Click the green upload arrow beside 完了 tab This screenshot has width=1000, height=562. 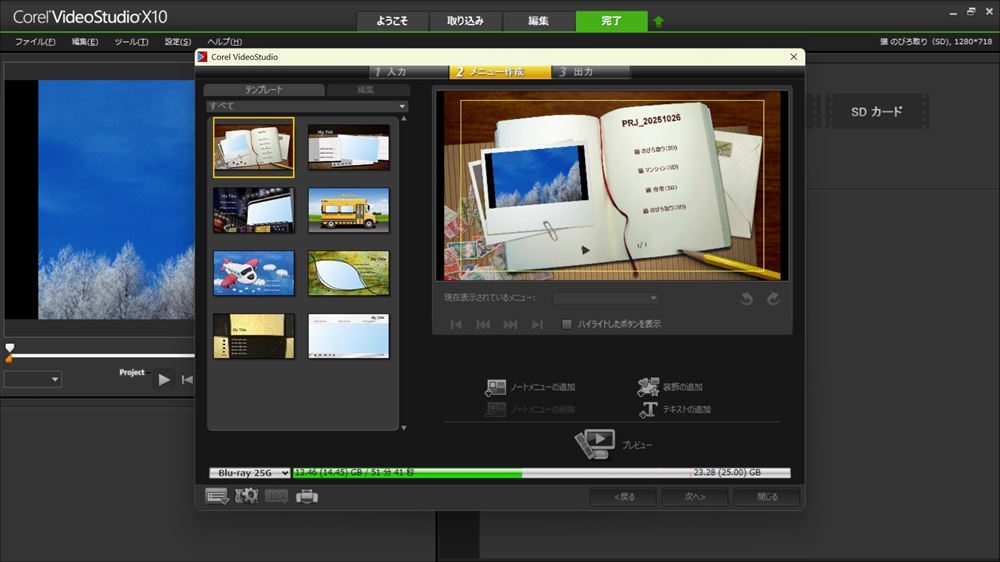[x=658, y=21]
